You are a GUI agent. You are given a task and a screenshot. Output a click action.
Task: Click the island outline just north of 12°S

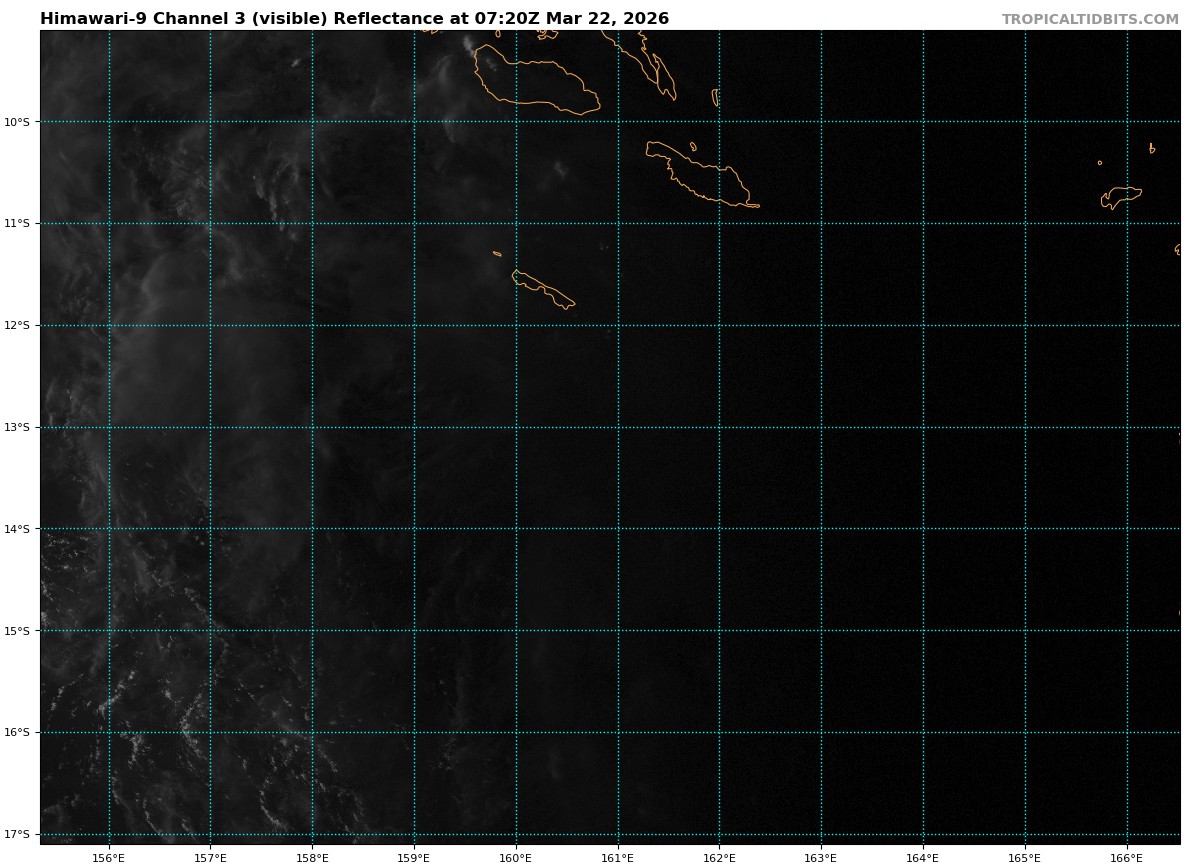coord(543,289)
